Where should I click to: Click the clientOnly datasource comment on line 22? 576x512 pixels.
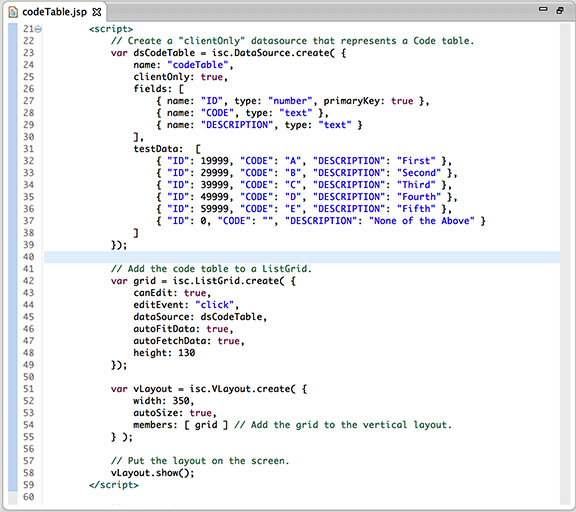coord(292,41)
